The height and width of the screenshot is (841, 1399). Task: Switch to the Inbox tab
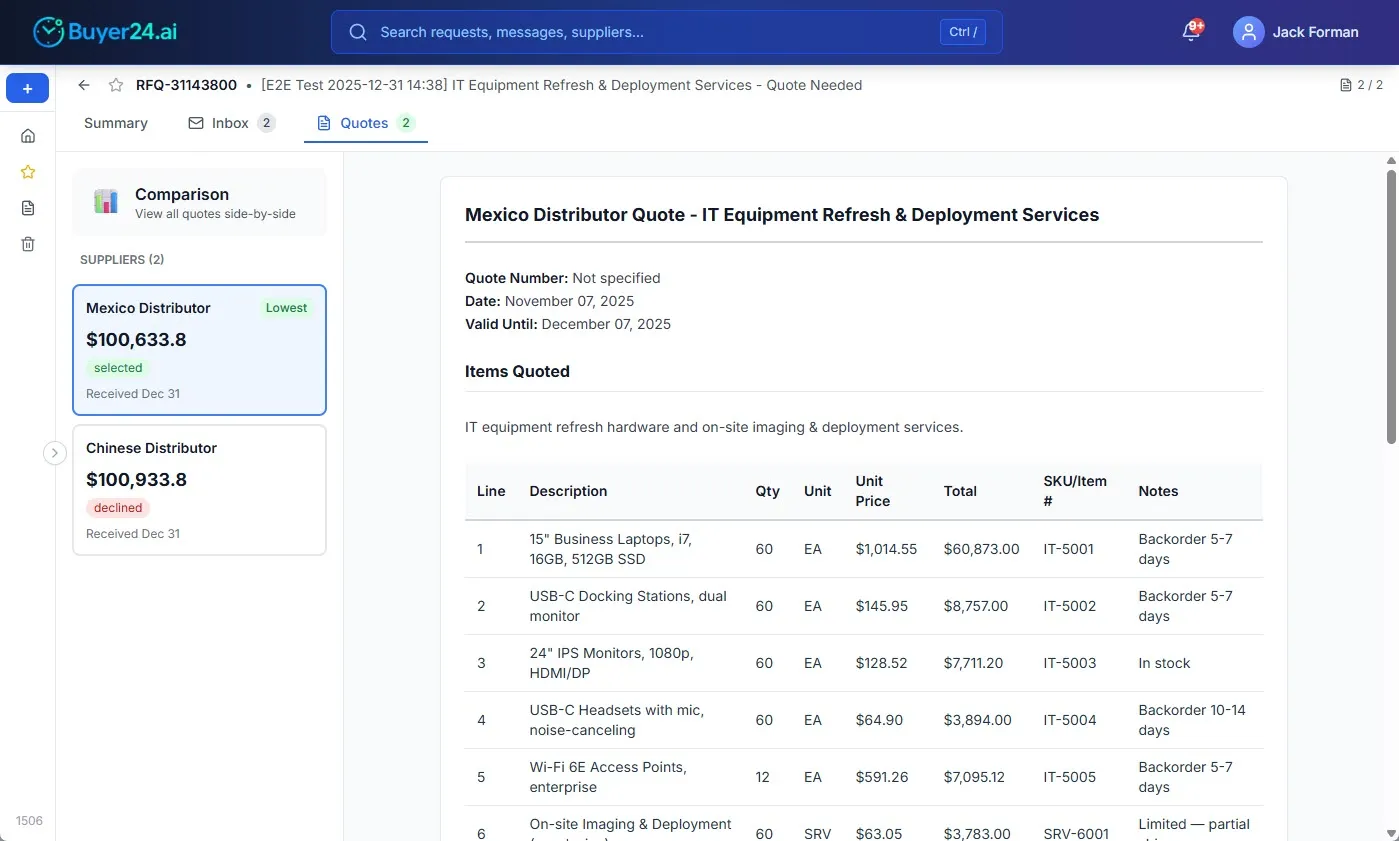[x=231, y=123]
